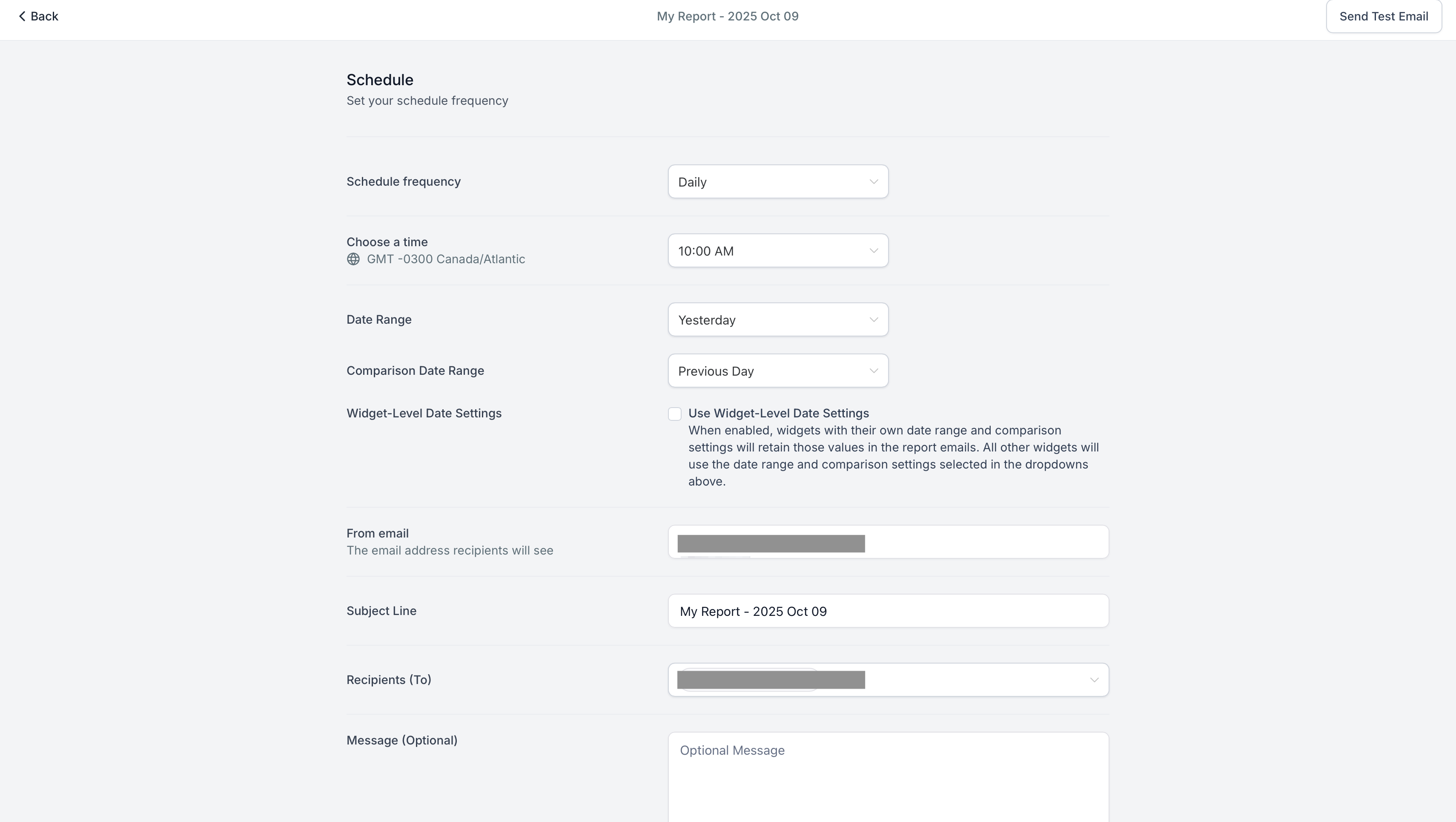Click the Recipients chevron arrow

click(1094, 680)
